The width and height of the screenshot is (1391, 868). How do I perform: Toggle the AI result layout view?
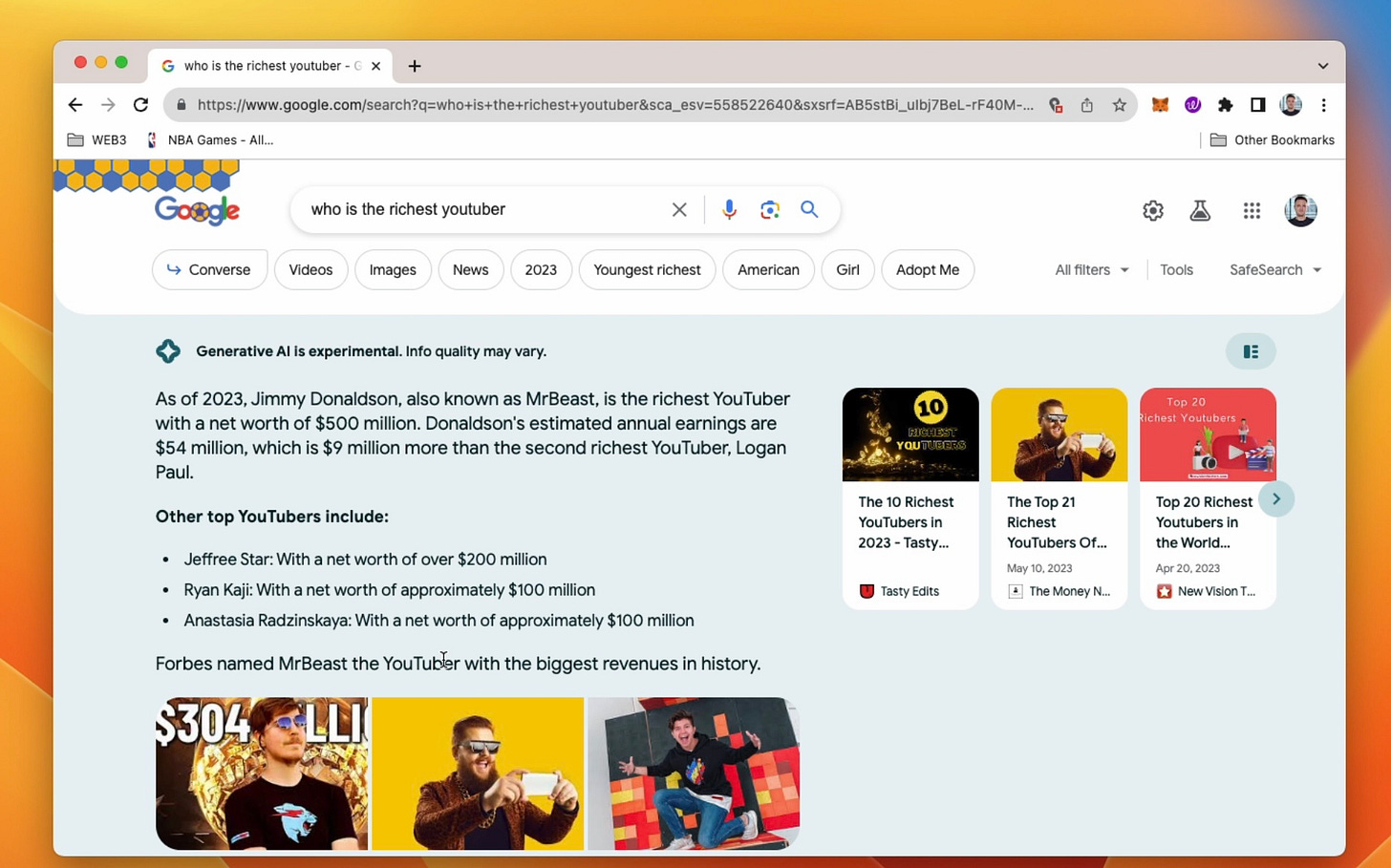coord(1251,351)
